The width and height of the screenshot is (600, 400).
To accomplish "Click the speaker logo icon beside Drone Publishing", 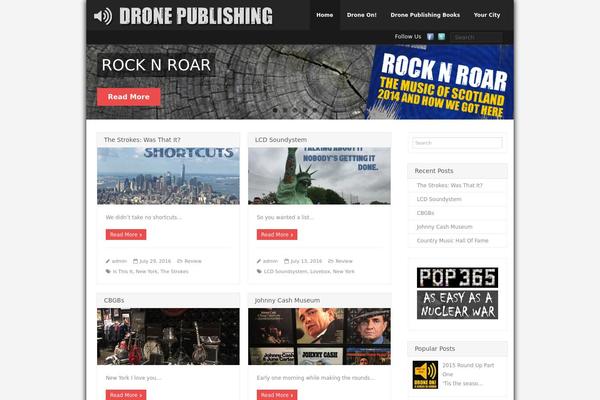I will [x=103, y=16].
